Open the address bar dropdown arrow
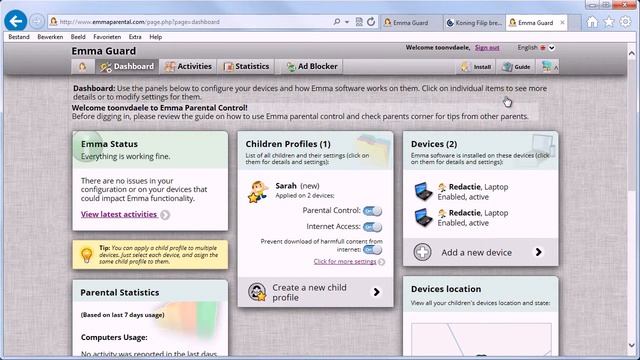 pos(347,22)
